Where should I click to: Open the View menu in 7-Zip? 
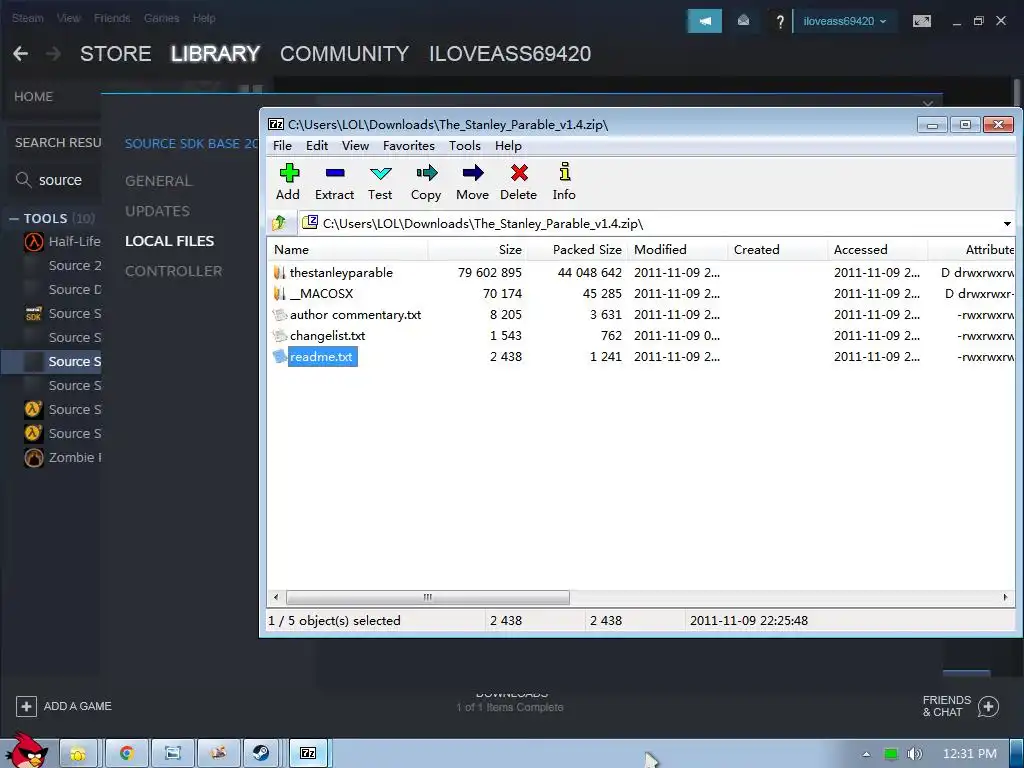pyautogui.click(x=355, y=146)
